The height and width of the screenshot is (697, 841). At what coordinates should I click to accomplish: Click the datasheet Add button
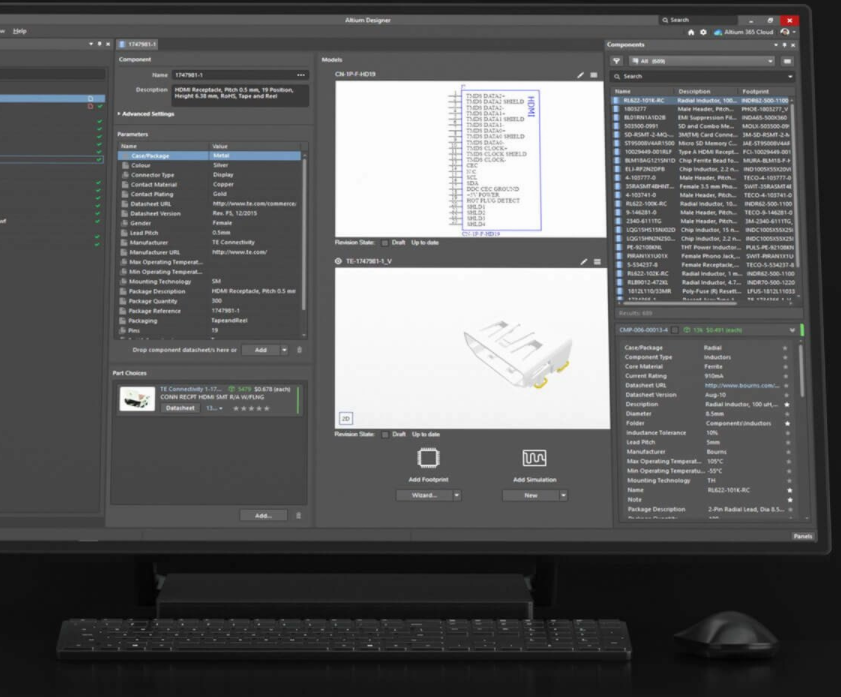coord(261,350)
